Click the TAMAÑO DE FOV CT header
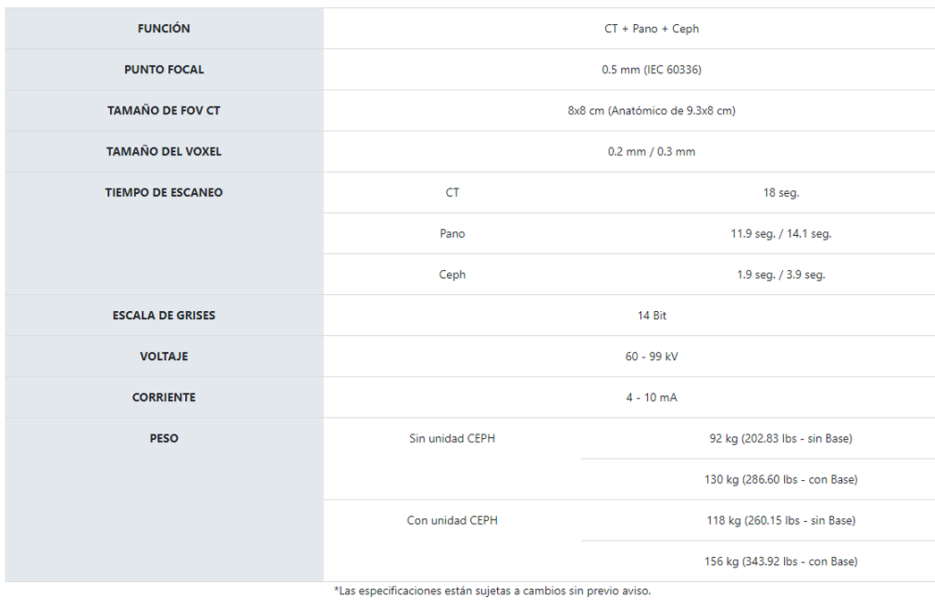Screen dimensions: 935x606 click(163, 111)
